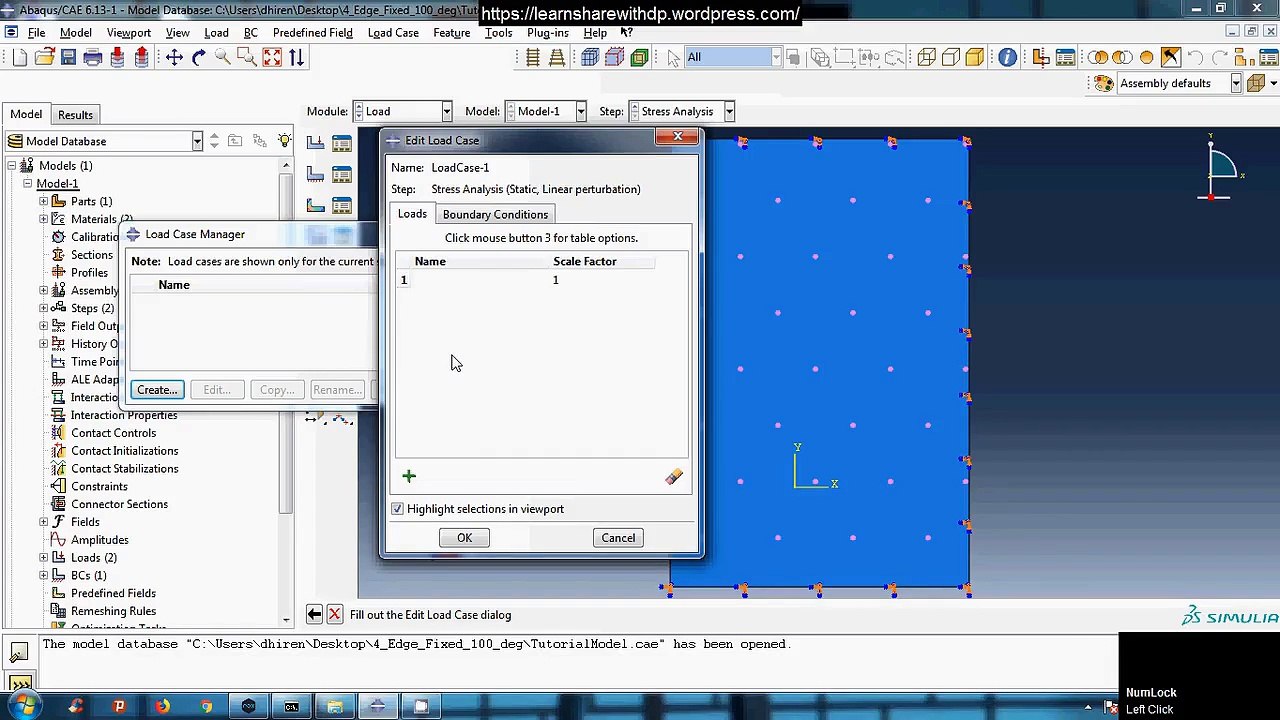Click OK in Edit Load Case dialog
This screenshot has width=1280, height=720.
point(464,538)
